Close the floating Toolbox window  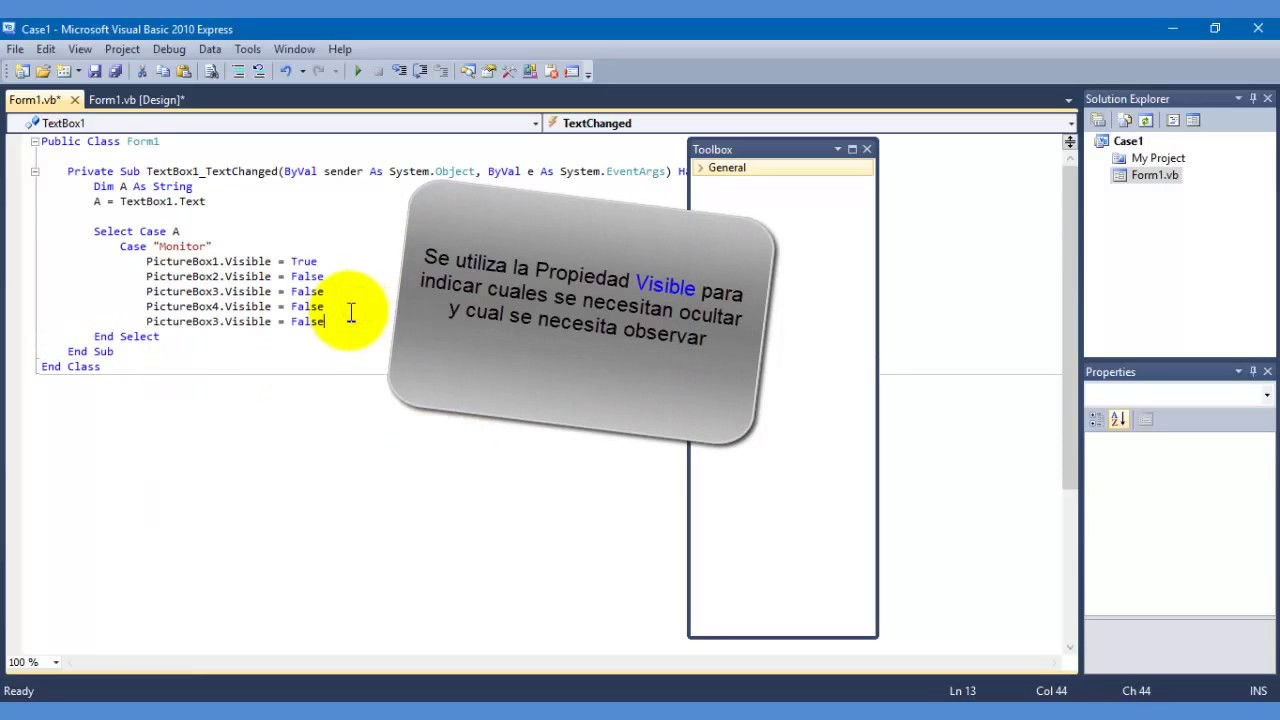[867, 149]
